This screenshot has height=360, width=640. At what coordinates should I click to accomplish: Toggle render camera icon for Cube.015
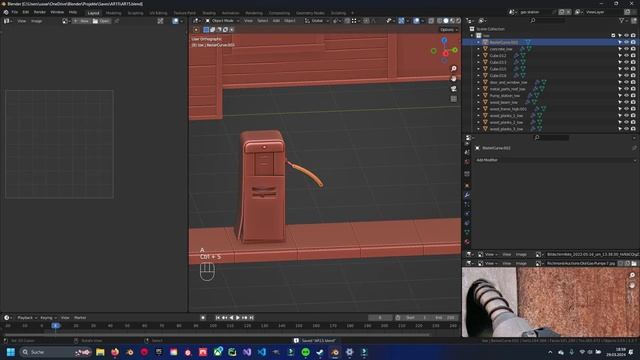pos(633,69)
